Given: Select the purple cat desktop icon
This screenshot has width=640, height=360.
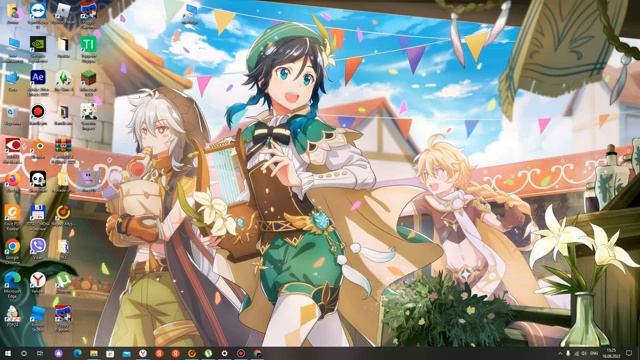Looking at the screenshot, I should pos(88,178).
